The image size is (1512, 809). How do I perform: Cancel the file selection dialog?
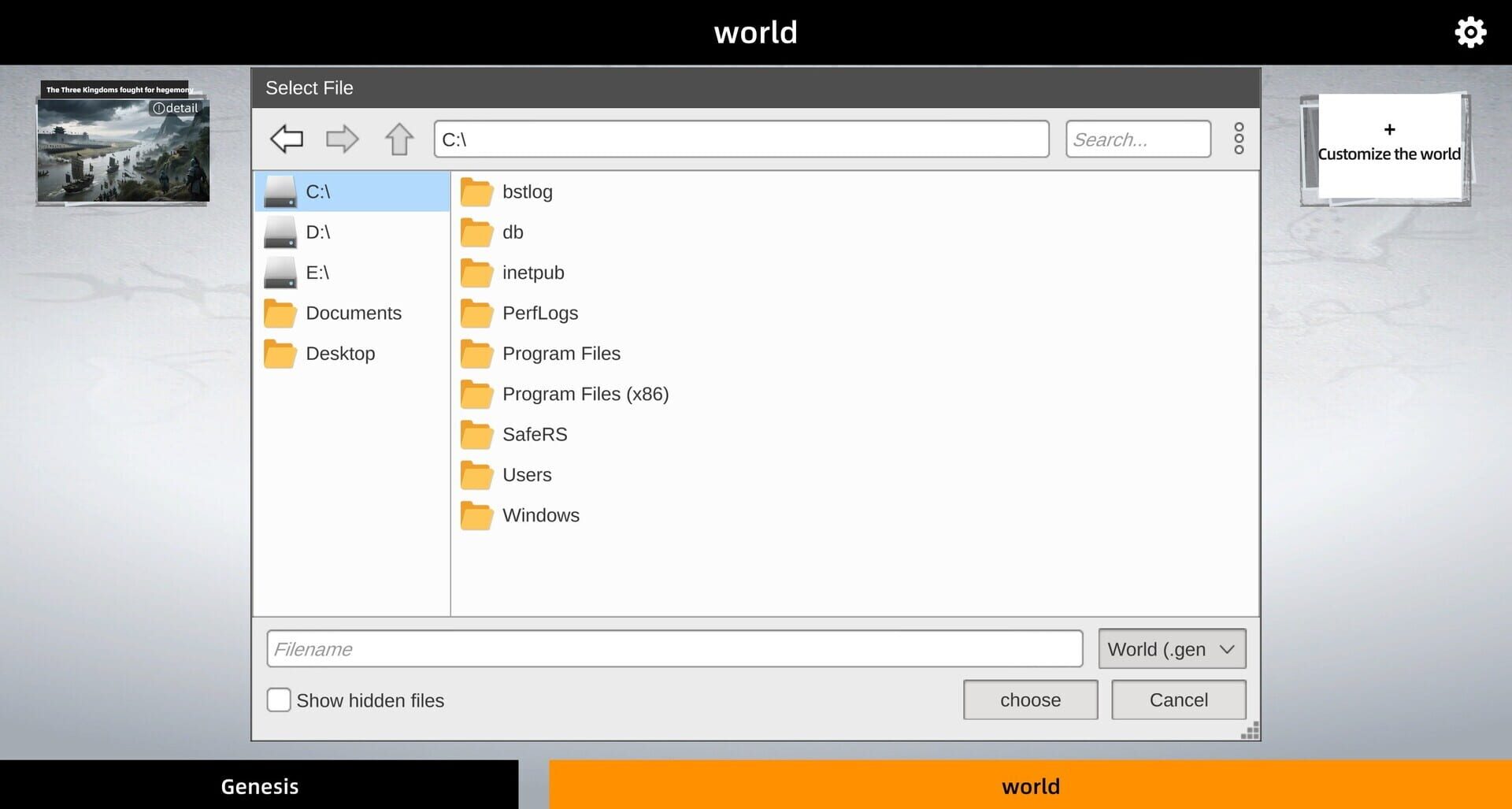1178,700
